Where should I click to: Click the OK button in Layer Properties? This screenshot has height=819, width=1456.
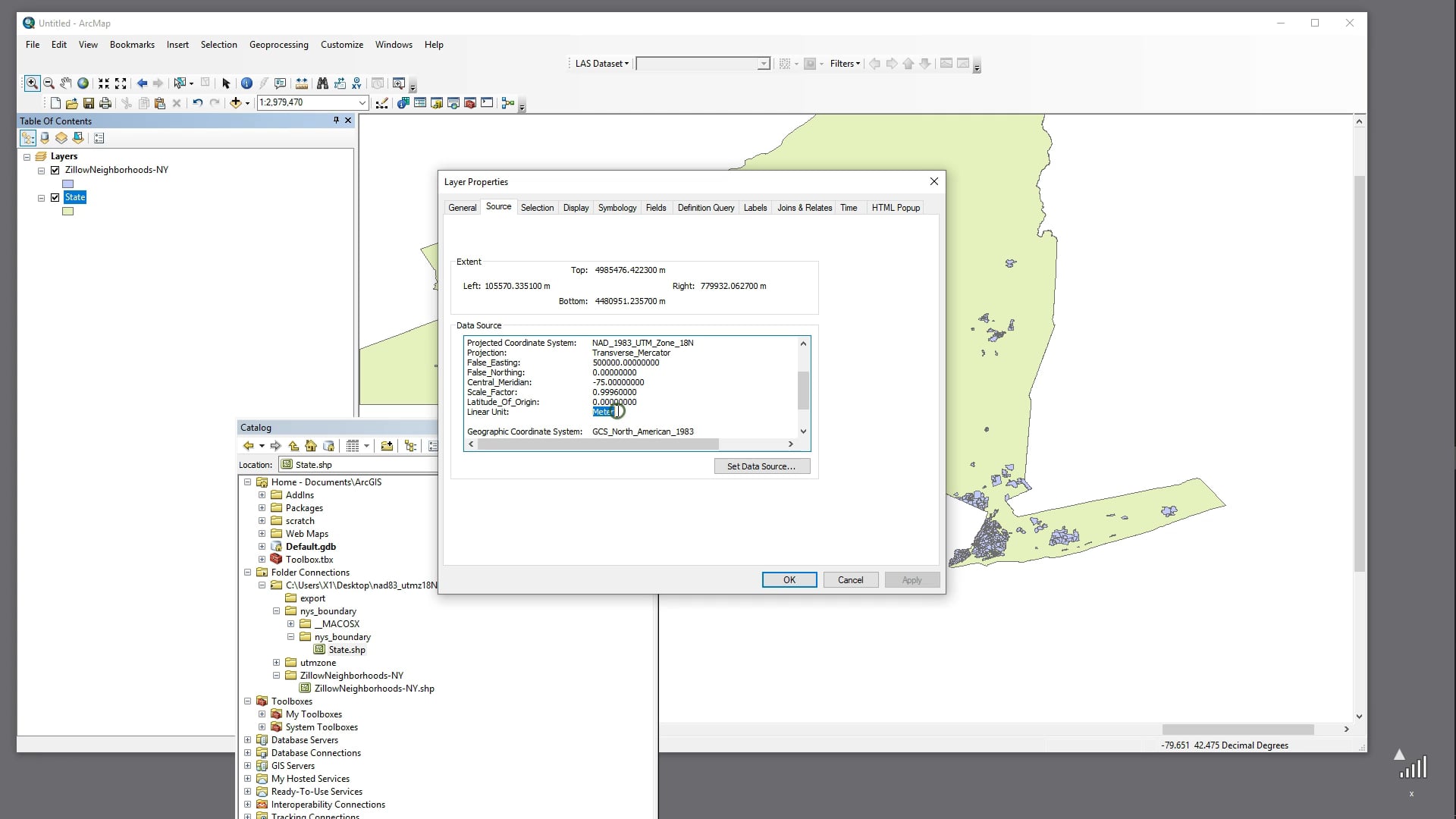click(x=789, y=580)
